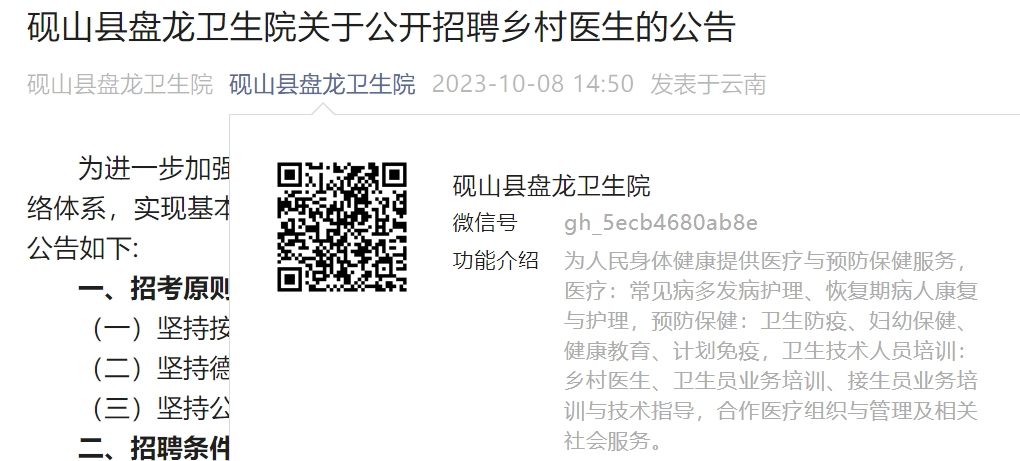This screenshot has height=461, width=1020.
Task: Click the 二、招聘条件 section heading
Action: [154, 447]
